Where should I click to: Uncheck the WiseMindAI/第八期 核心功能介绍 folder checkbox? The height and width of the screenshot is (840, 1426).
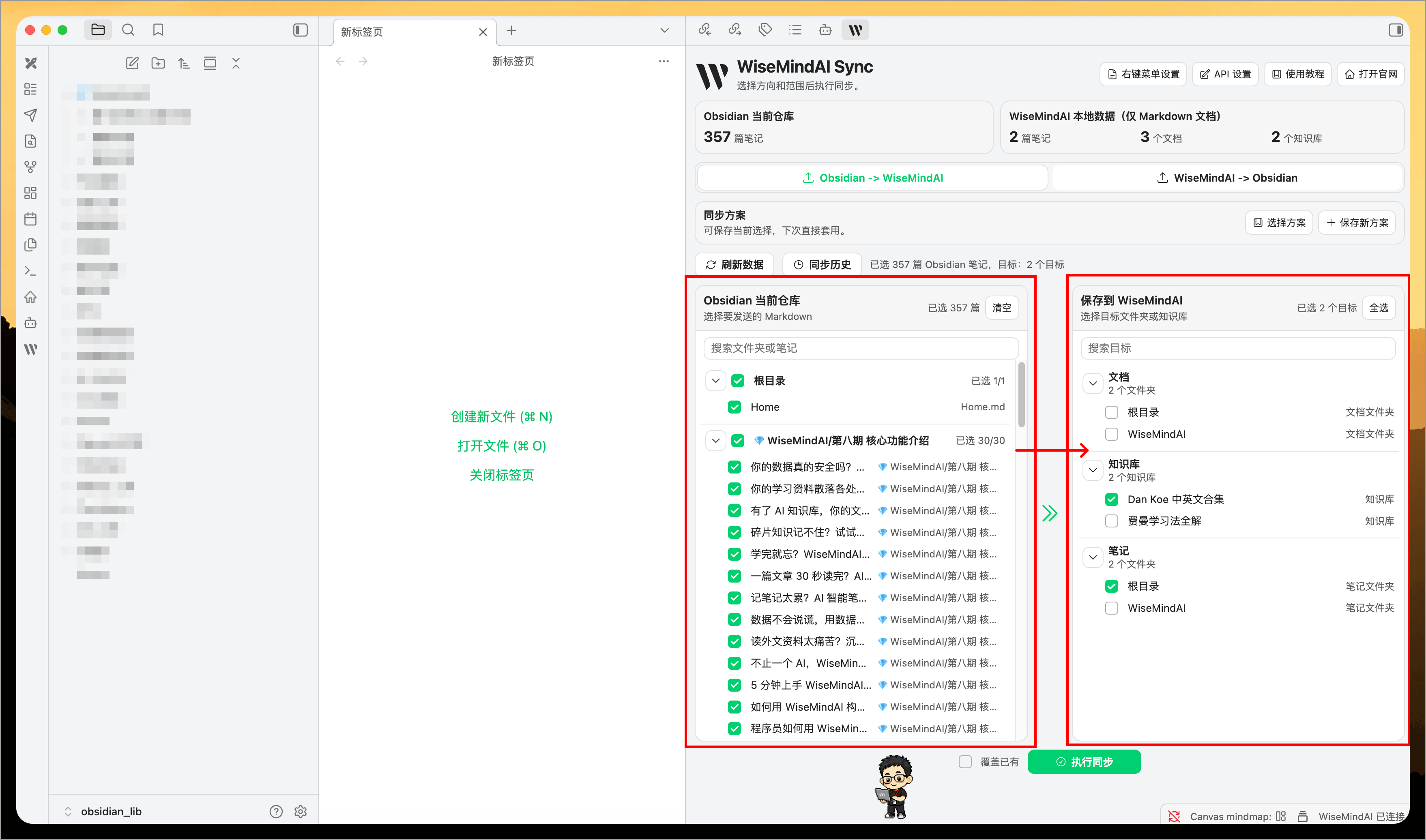coord(738,440)
